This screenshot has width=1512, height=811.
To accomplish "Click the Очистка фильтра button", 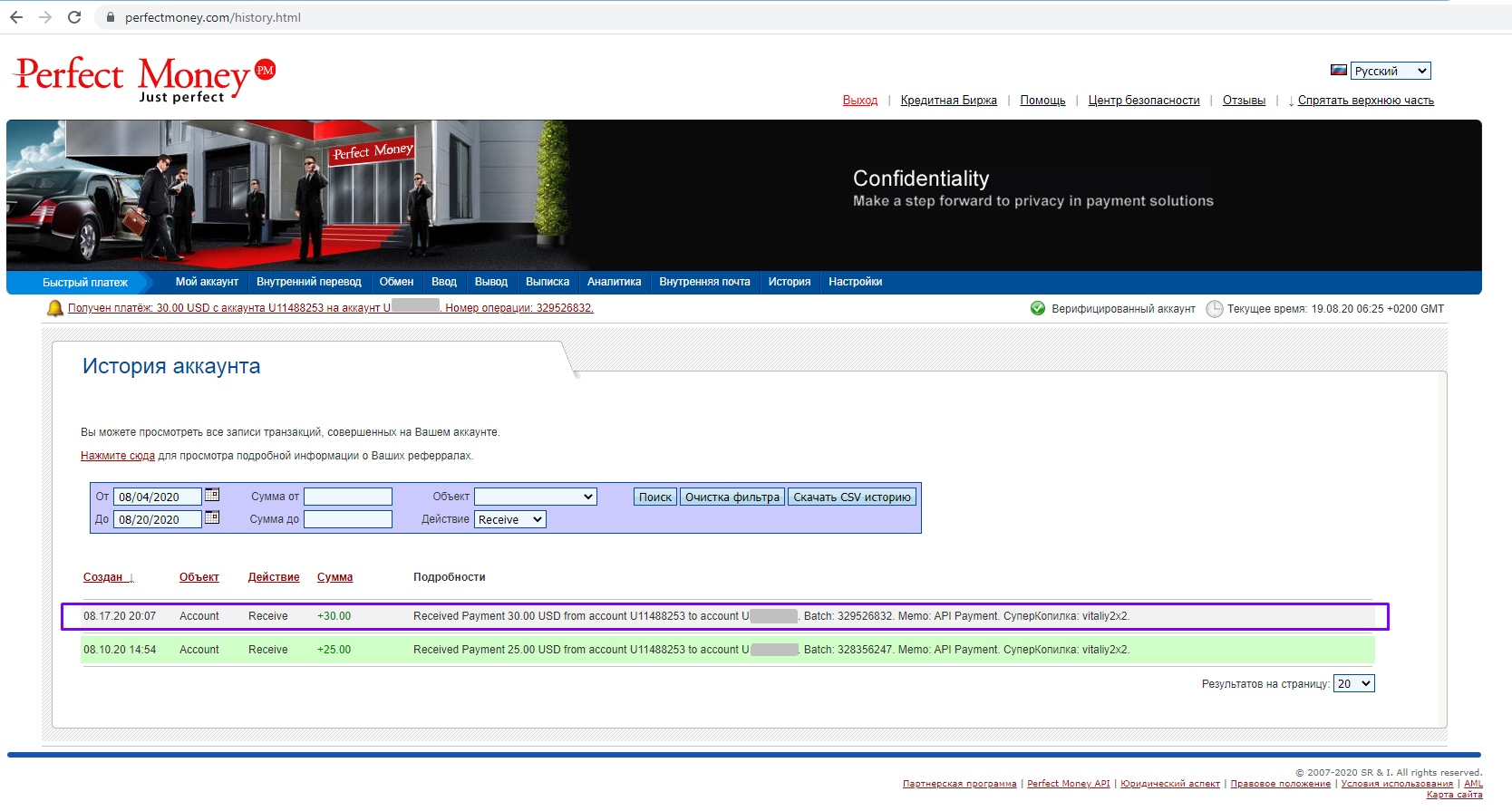I will [x=732, y=497].
